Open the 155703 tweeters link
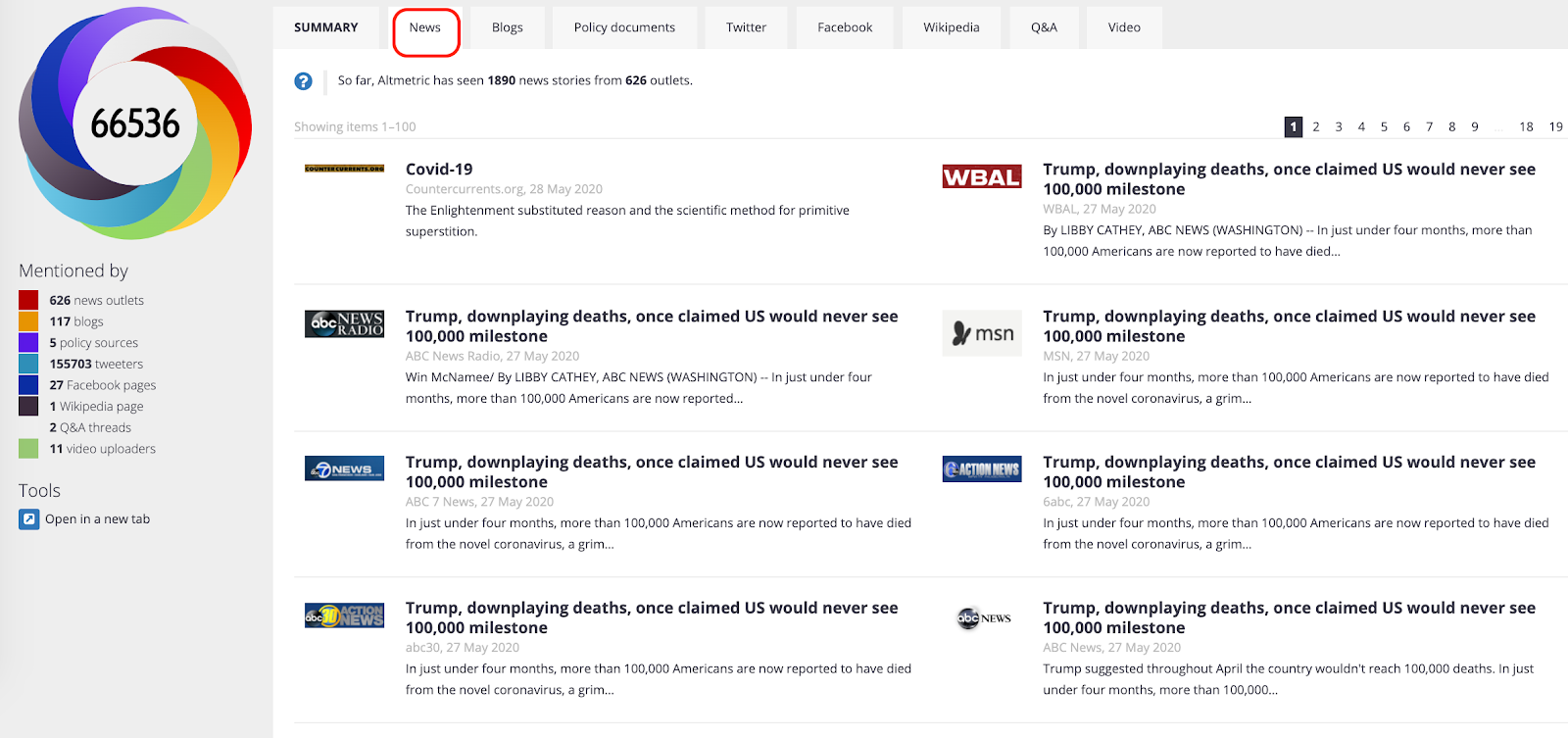 pos(96,364)
